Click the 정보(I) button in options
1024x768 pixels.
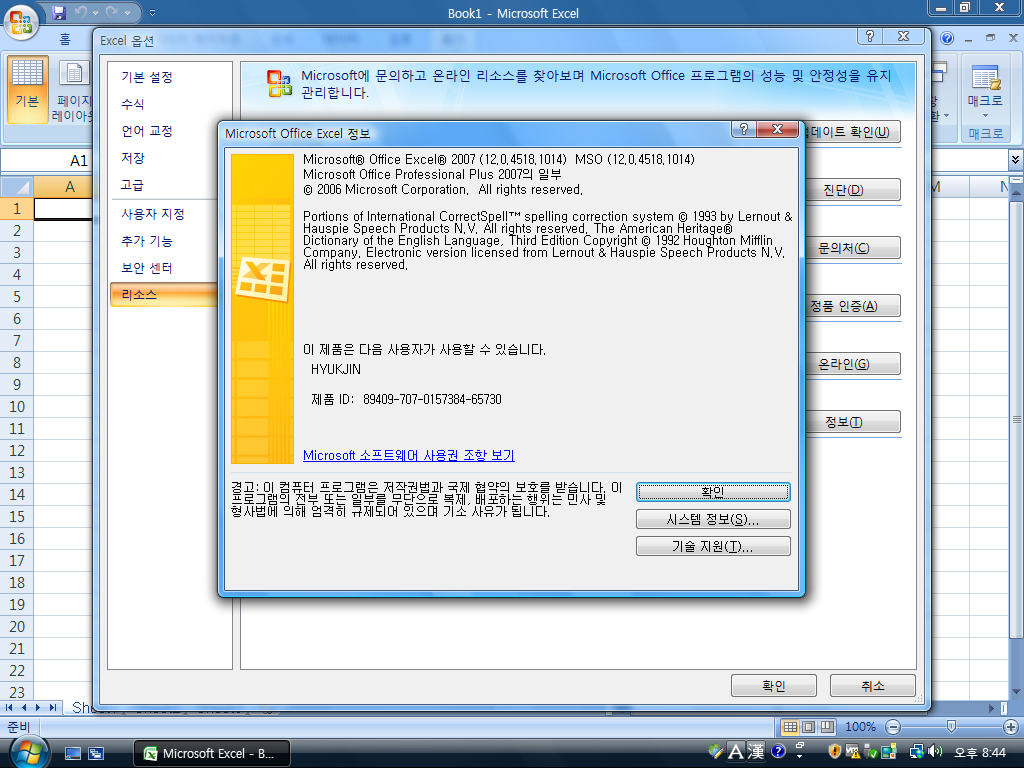tap(852, 422)
